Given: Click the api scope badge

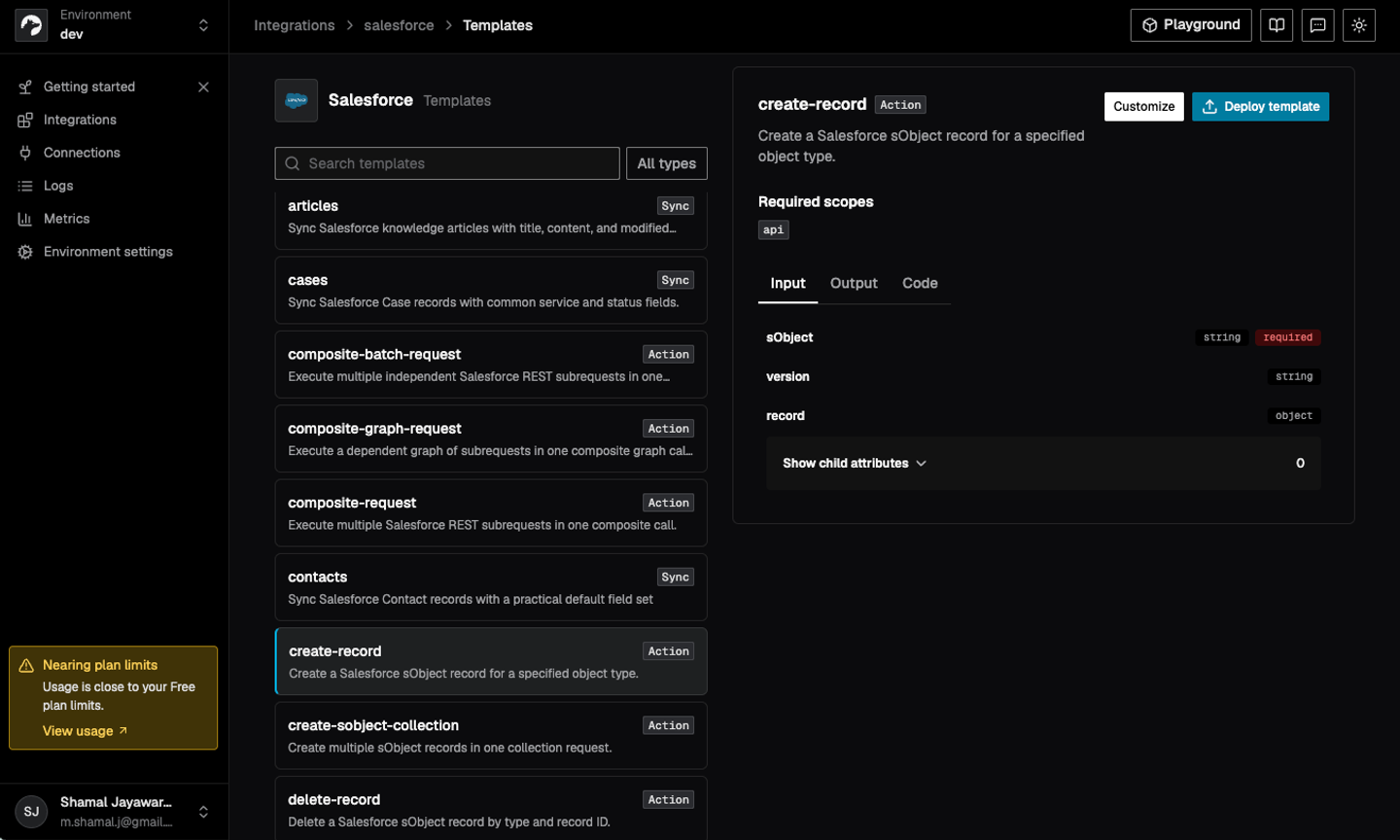Looking at the screenshot, I should [774, 230].
